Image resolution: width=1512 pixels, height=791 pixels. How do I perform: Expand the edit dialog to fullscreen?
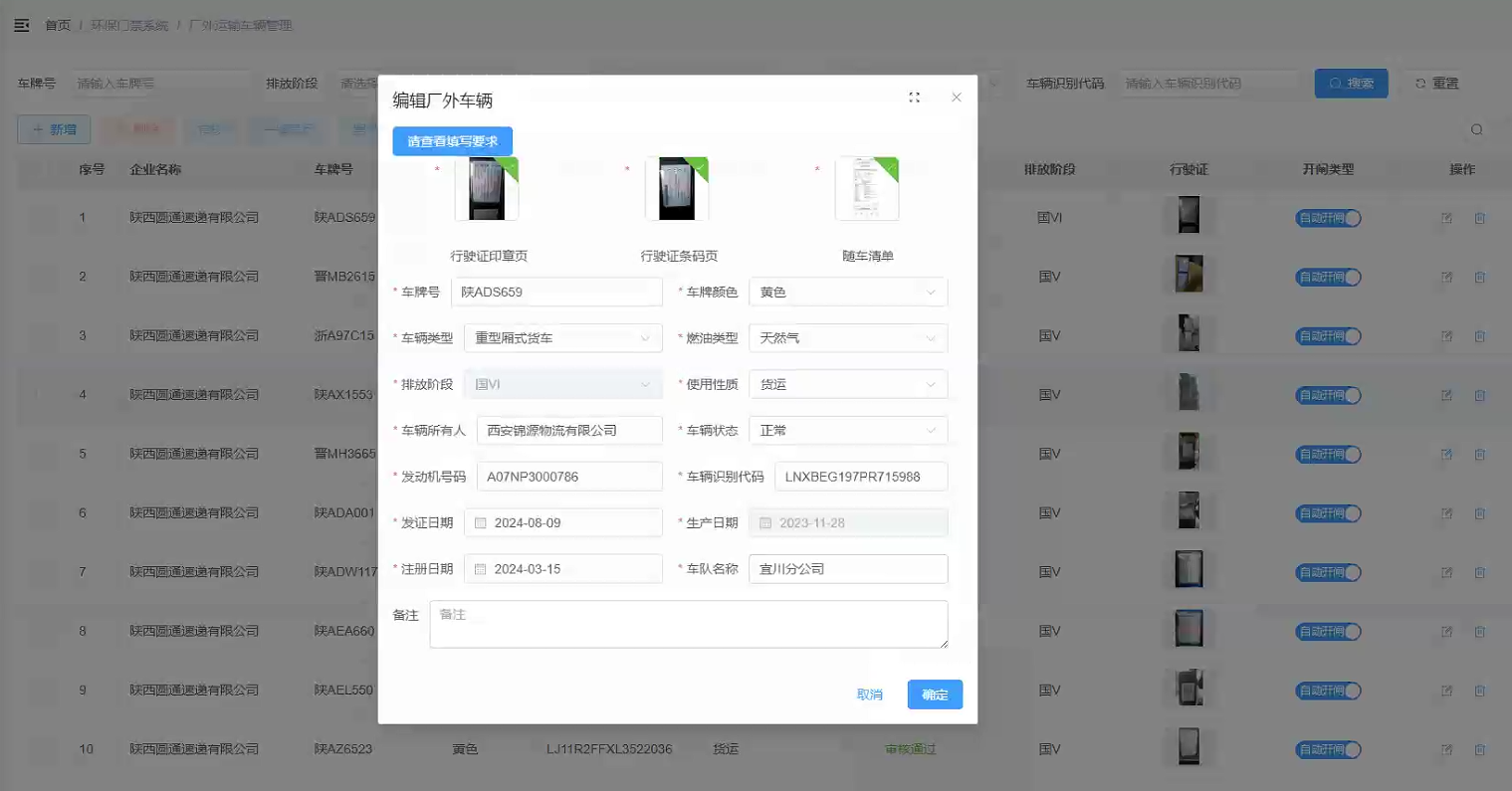(914, 98)
